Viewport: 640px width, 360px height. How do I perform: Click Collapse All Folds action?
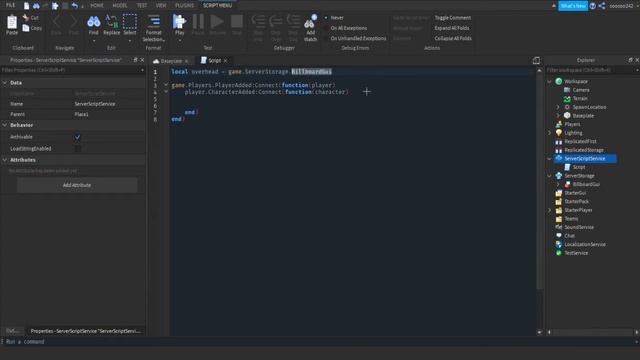pyautogui.click(x=453, y=38)
